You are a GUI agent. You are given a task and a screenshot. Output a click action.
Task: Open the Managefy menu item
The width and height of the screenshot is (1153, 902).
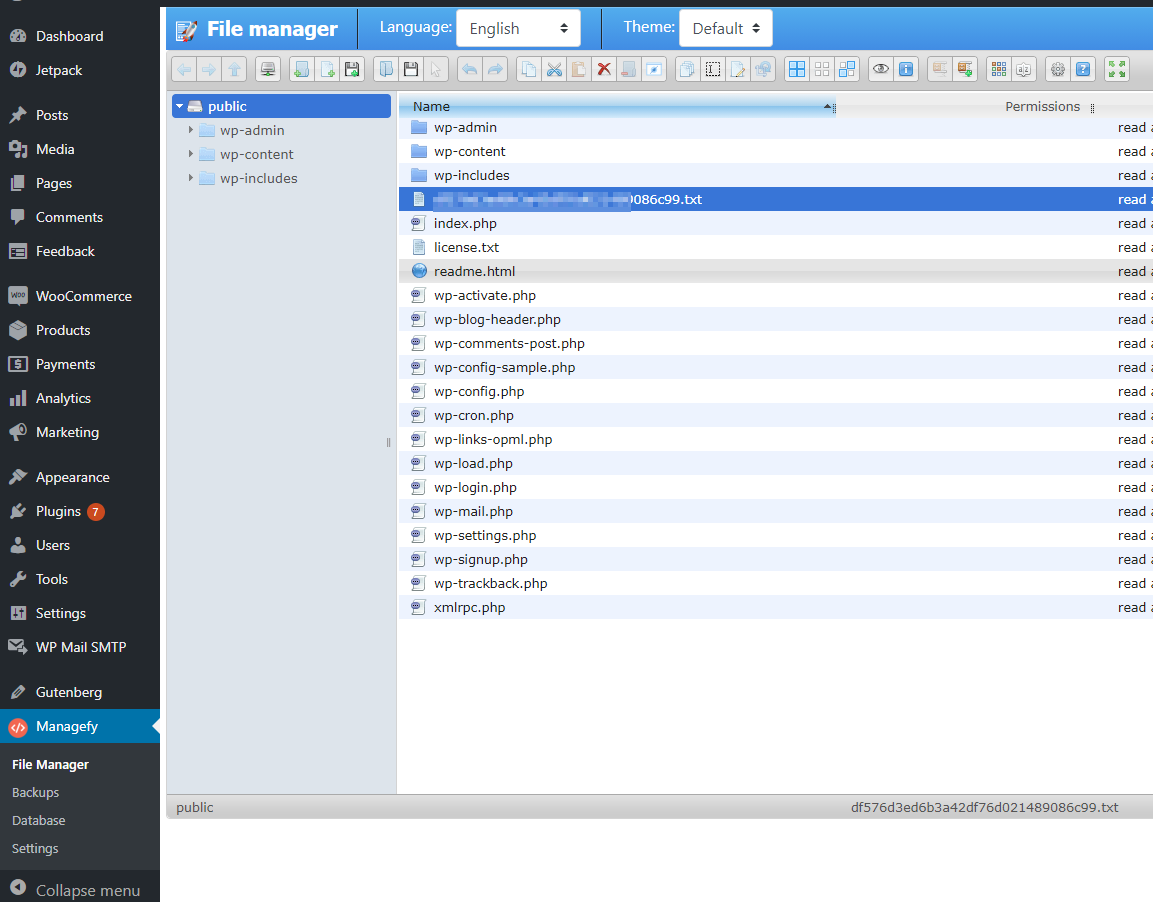(79, 726)
